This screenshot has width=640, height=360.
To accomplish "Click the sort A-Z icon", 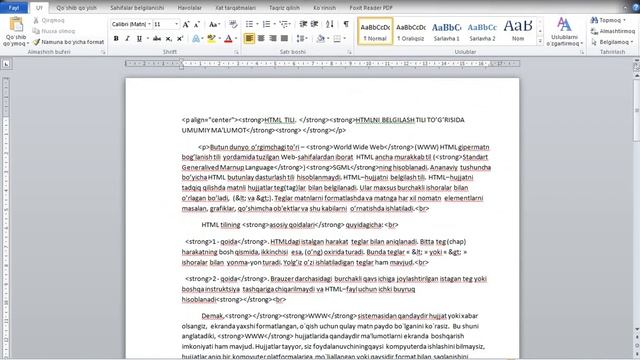I will 330,24.
